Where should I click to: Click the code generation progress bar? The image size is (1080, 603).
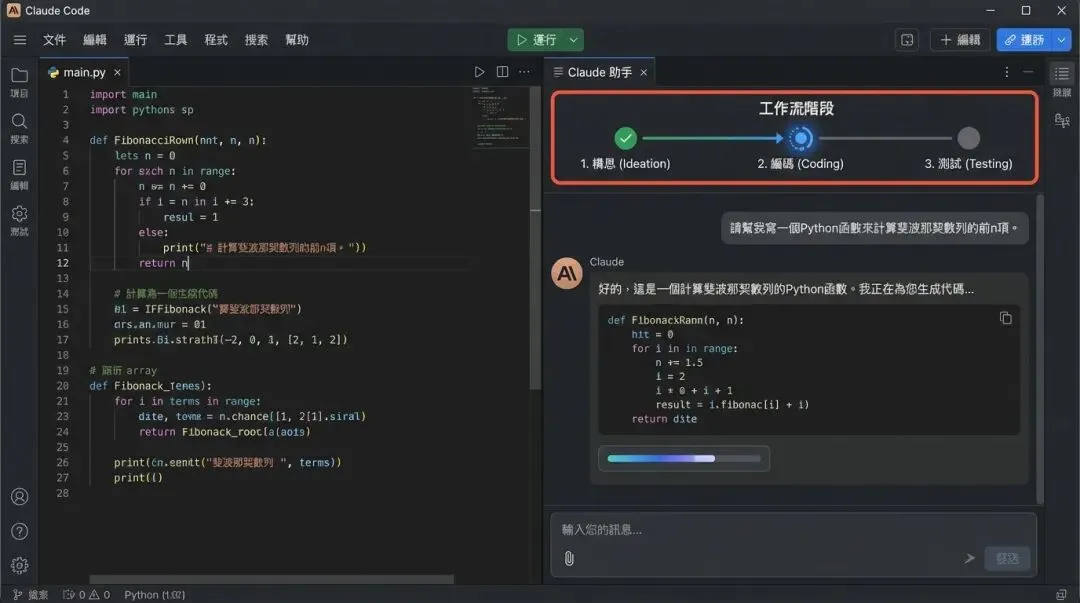684,458
